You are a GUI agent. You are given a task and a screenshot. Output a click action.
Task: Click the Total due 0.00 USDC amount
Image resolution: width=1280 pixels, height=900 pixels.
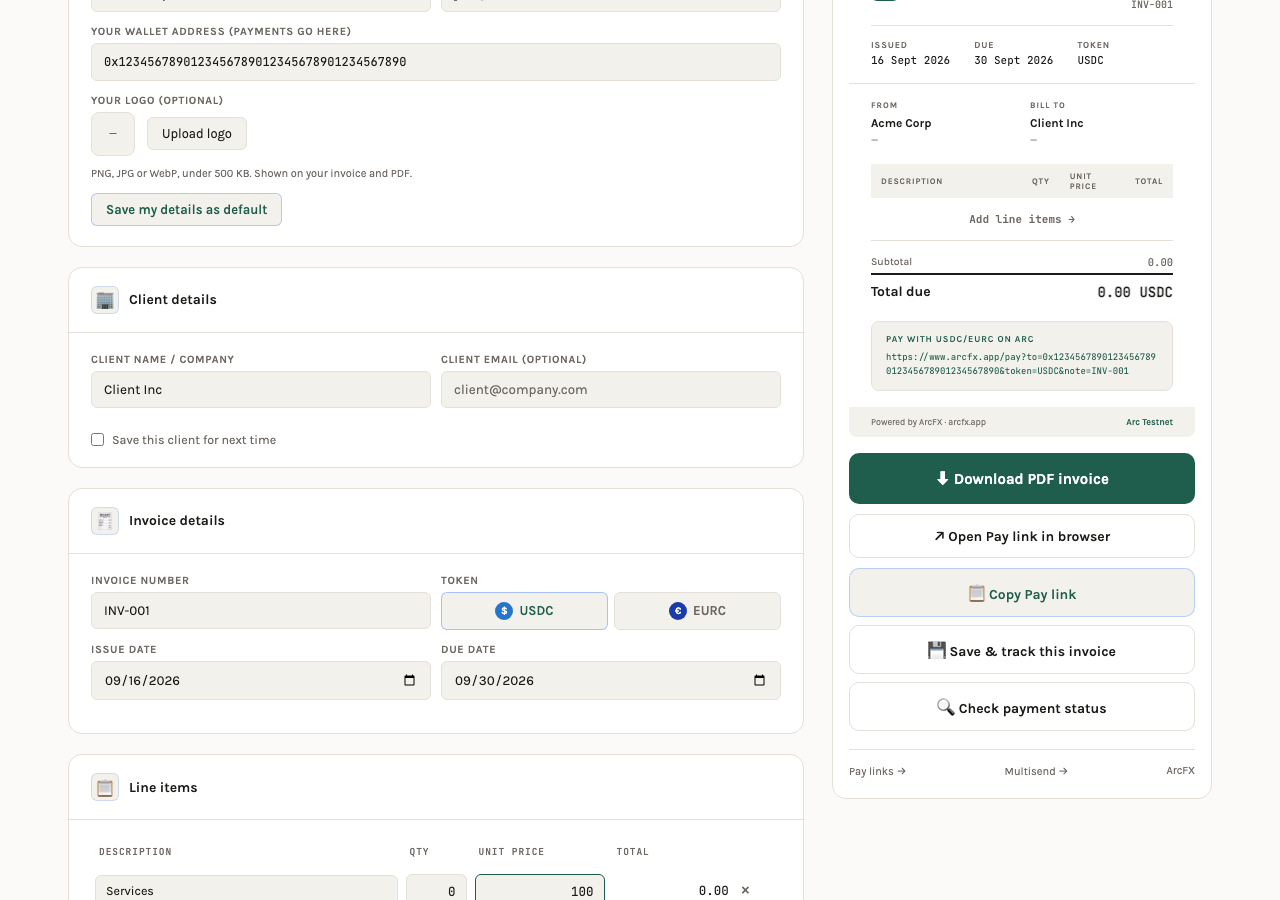tap(1135, 292)
